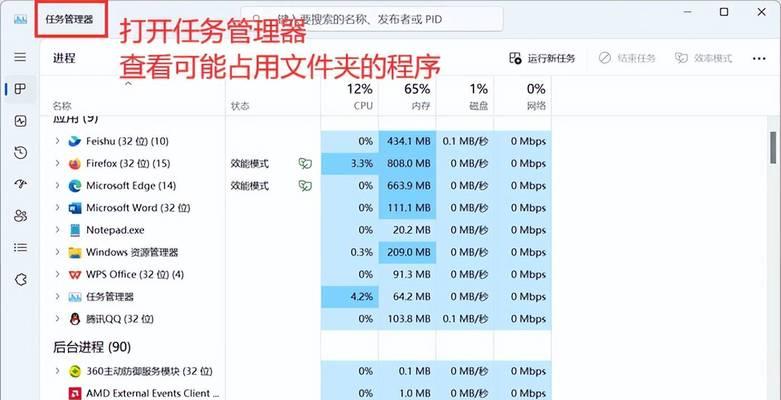
Task: Click the Task Manager app icon in title bar
Action: click(x=20, y=19)
